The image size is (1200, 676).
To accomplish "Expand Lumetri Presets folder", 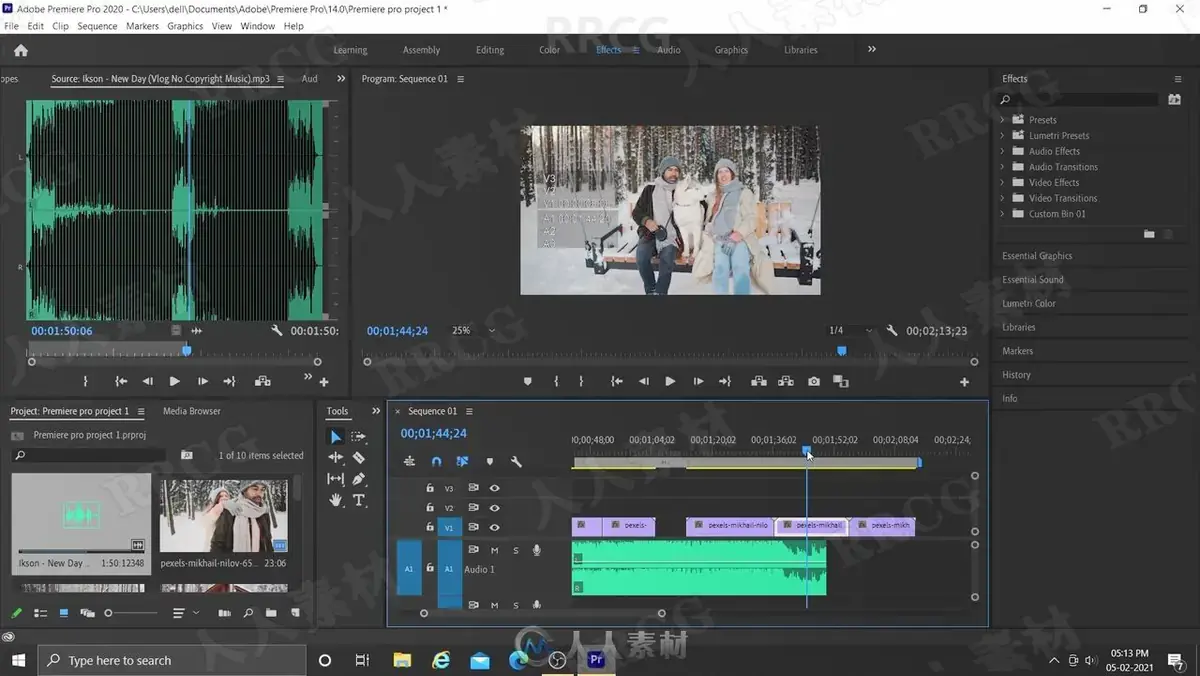I will click(x=1003, y=136).
